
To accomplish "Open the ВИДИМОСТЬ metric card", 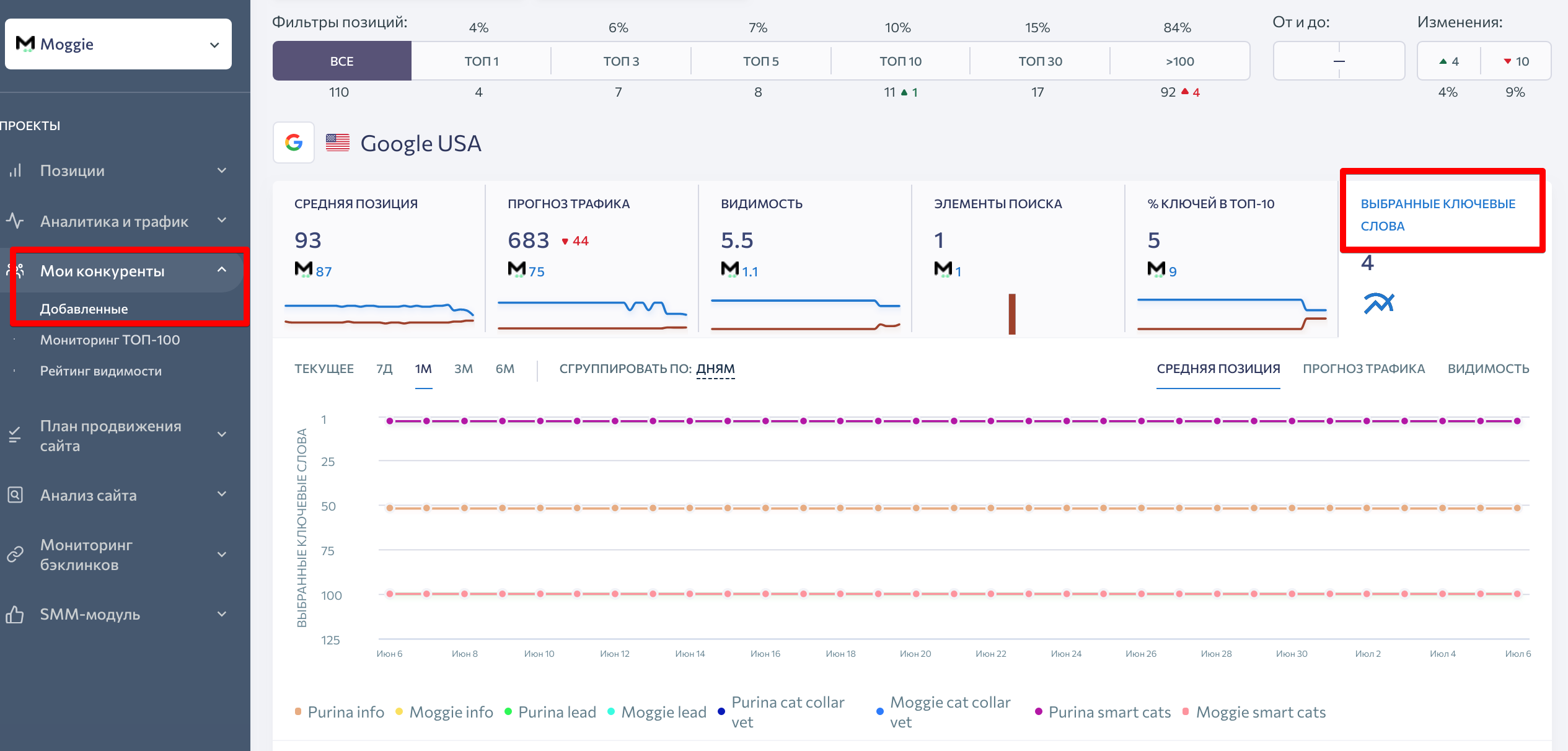I will pyautogui.click(x=805, y=259).
